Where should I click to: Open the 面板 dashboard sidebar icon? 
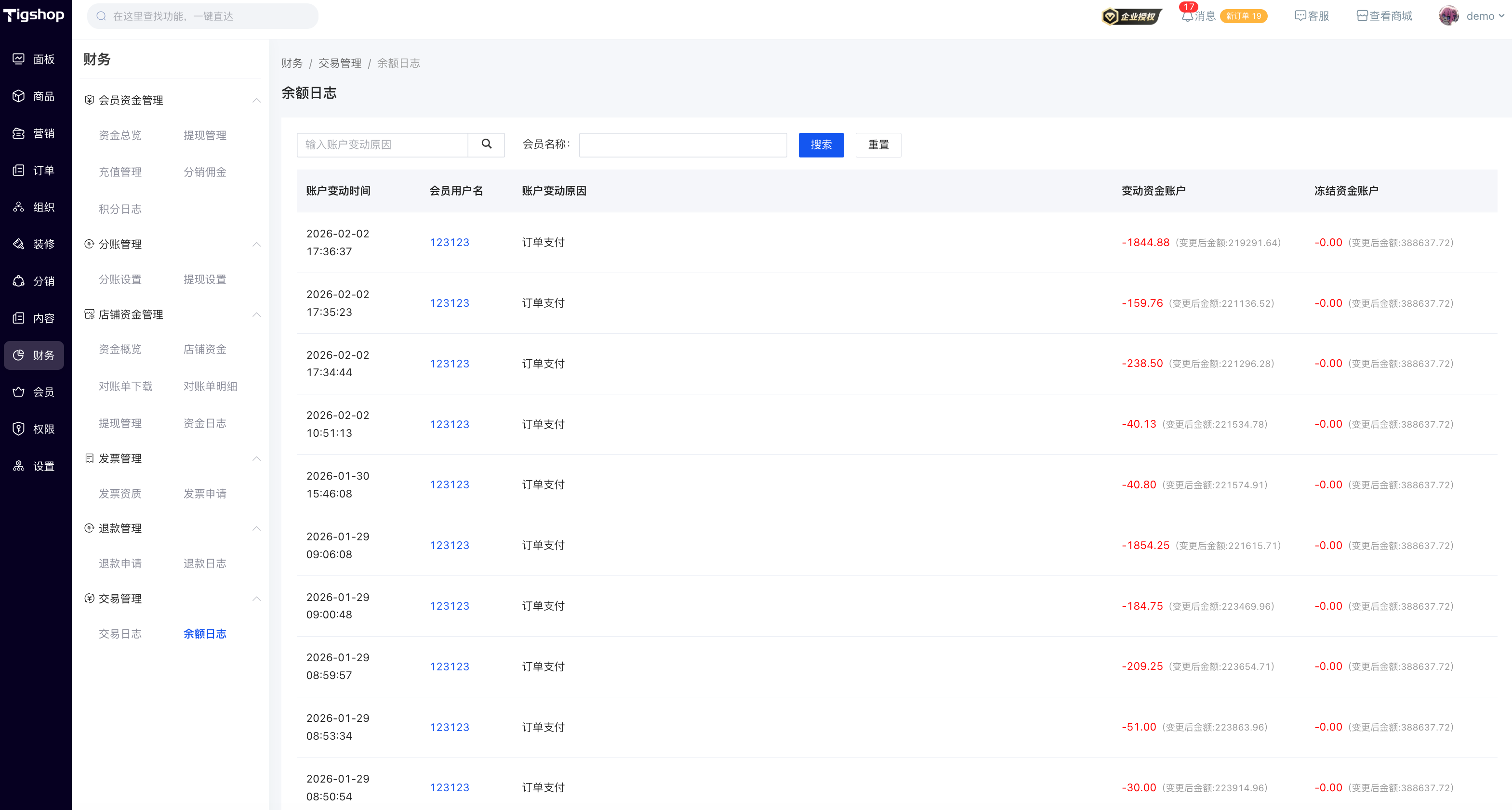19,59
